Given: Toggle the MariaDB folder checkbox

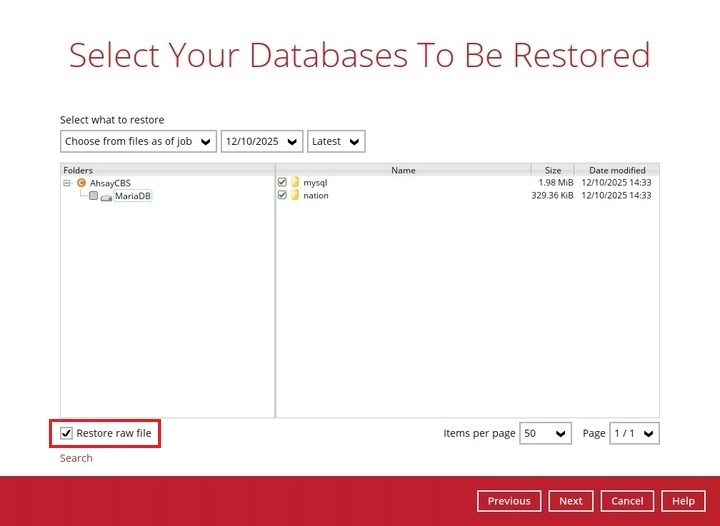Looking at the screenshot, I should pos(93,196).
